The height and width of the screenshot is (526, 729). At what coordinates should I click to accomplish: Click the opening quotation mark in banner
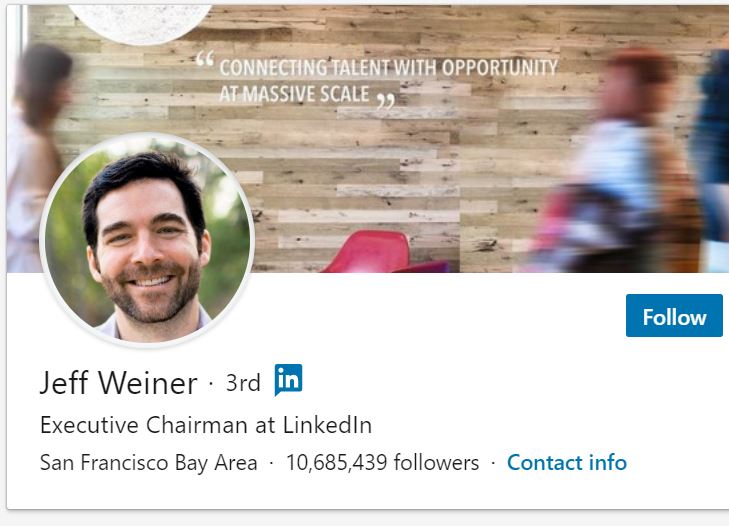(x=205, y=61)
